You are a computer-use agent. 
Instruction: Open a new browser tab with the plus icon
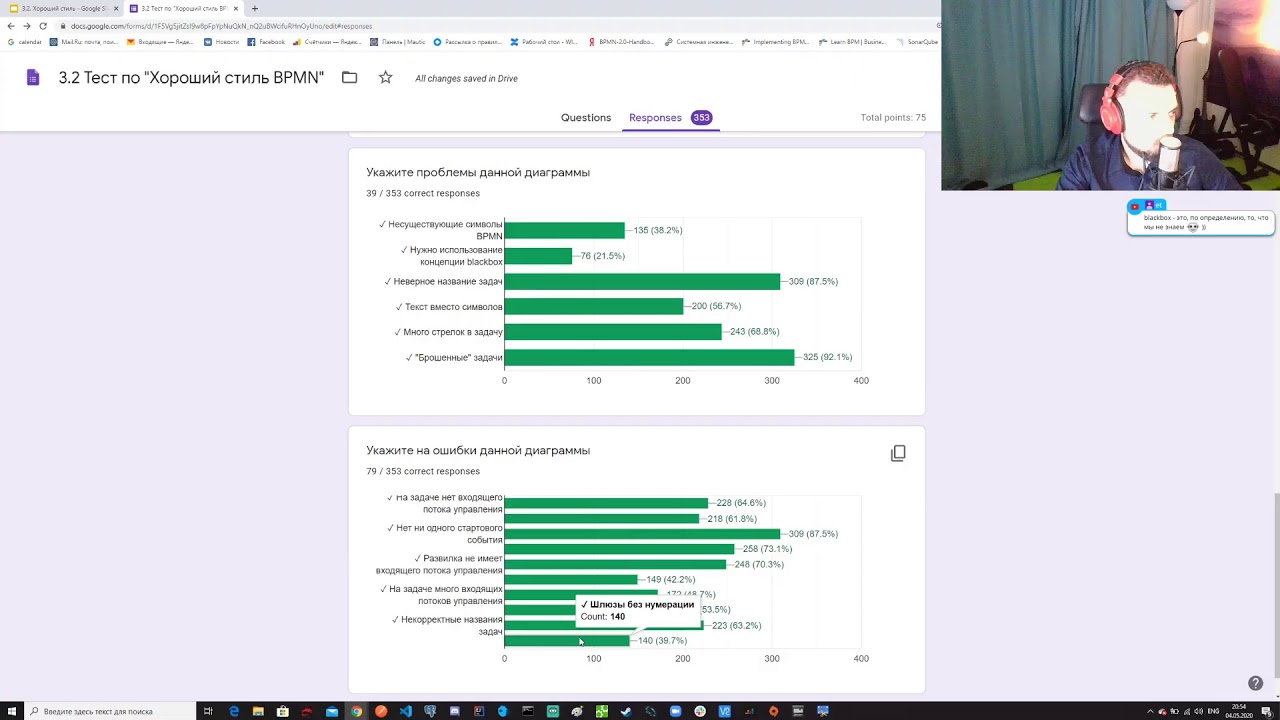tap(254, 9)
